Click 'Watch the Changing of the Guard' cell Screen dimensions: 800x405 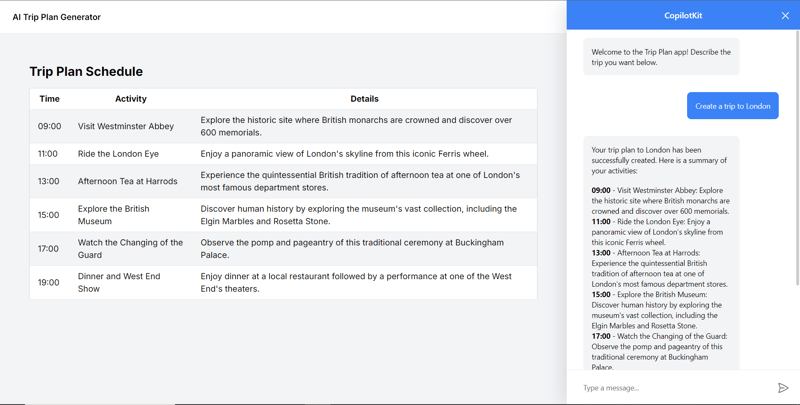click(130, 248)
